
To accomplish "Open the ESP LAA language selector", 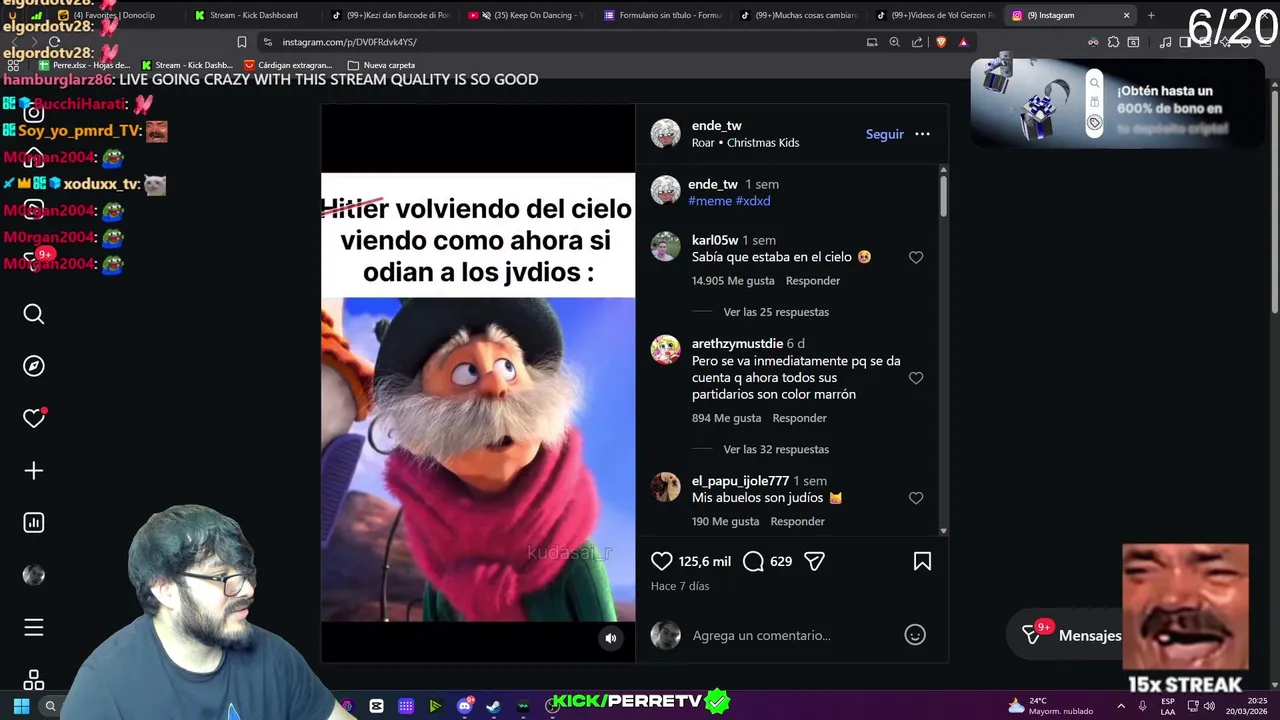I will coord(1168,706).
